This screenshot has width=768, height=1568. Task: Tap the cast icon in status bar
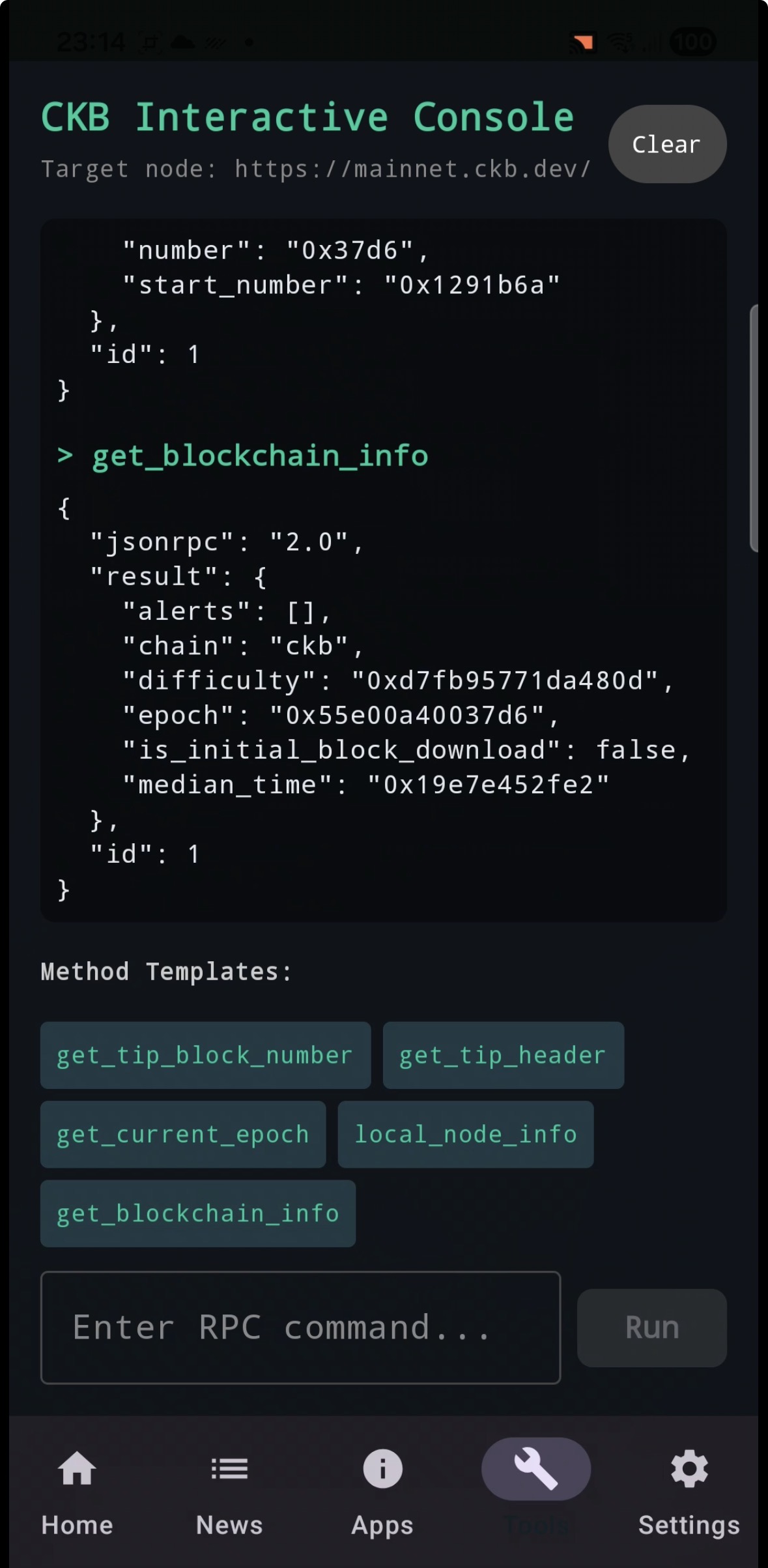(582, 42)
